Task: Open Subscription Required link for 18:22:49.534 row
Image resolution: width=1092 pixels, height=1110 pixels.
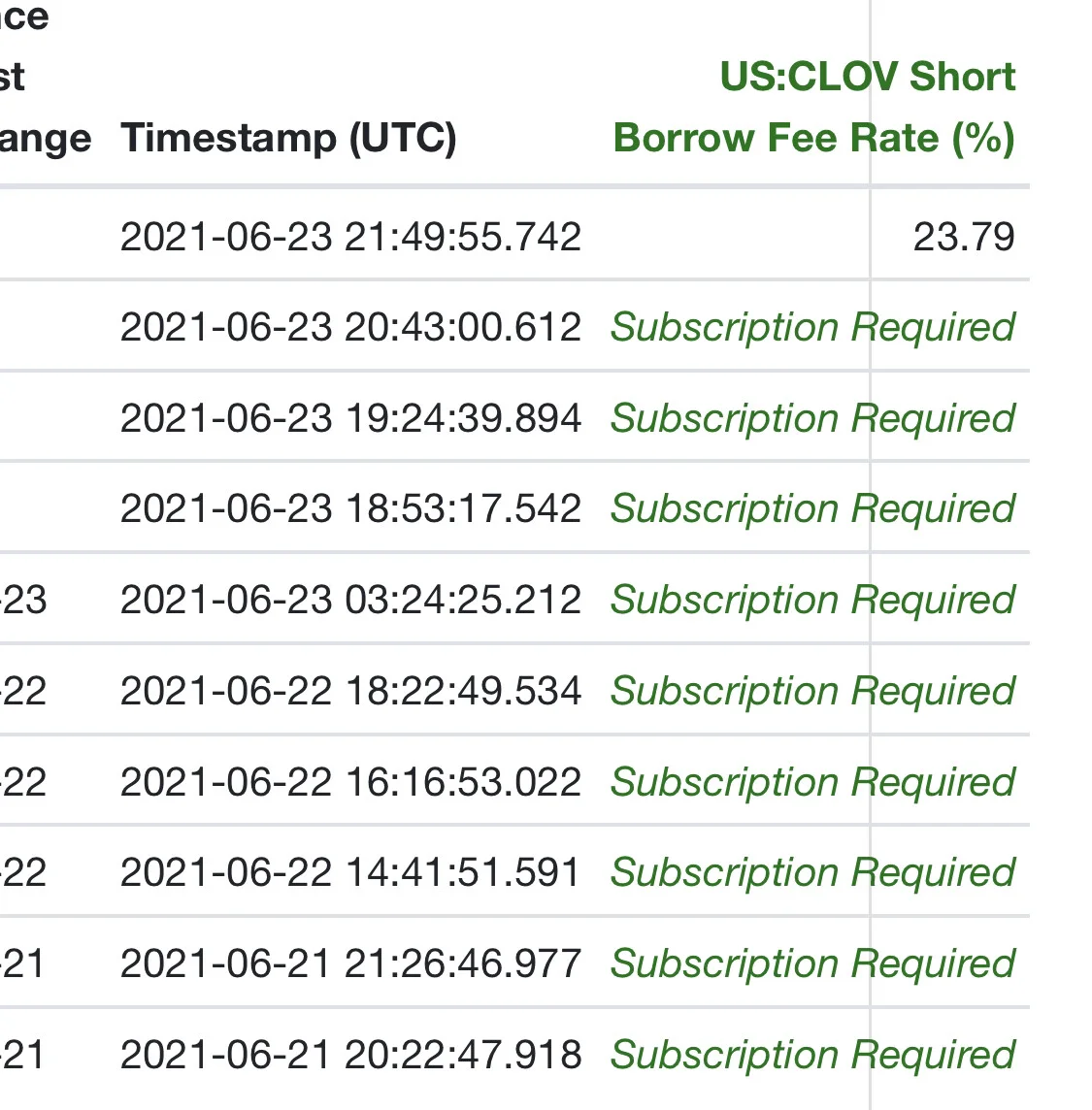Action: [x=813, y=691]
